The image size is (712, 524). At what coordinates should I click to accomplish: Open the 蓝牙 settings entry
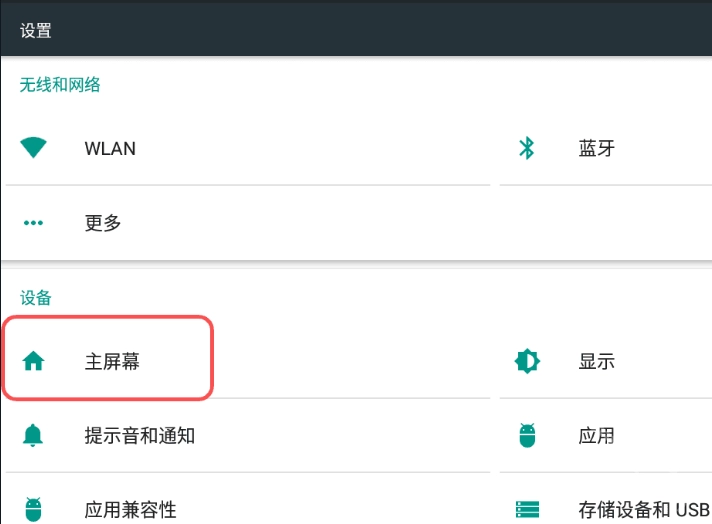click(x=597, y=148)
